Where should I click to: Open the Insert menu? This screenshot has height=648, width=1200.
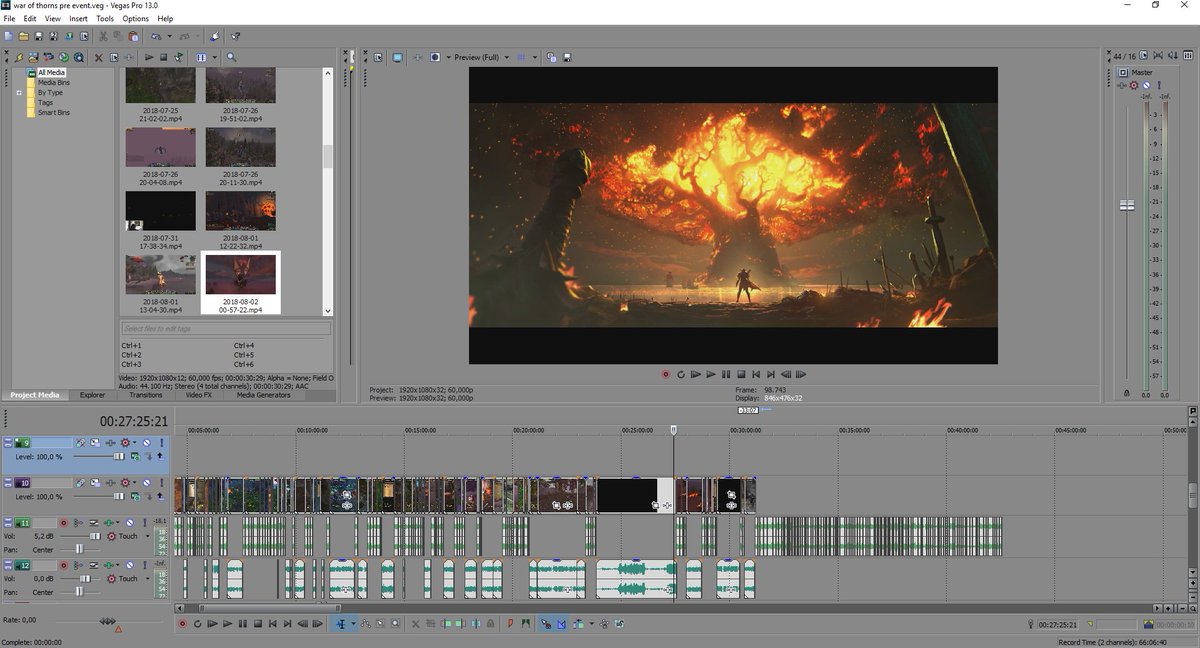click(x=78, y=18)
